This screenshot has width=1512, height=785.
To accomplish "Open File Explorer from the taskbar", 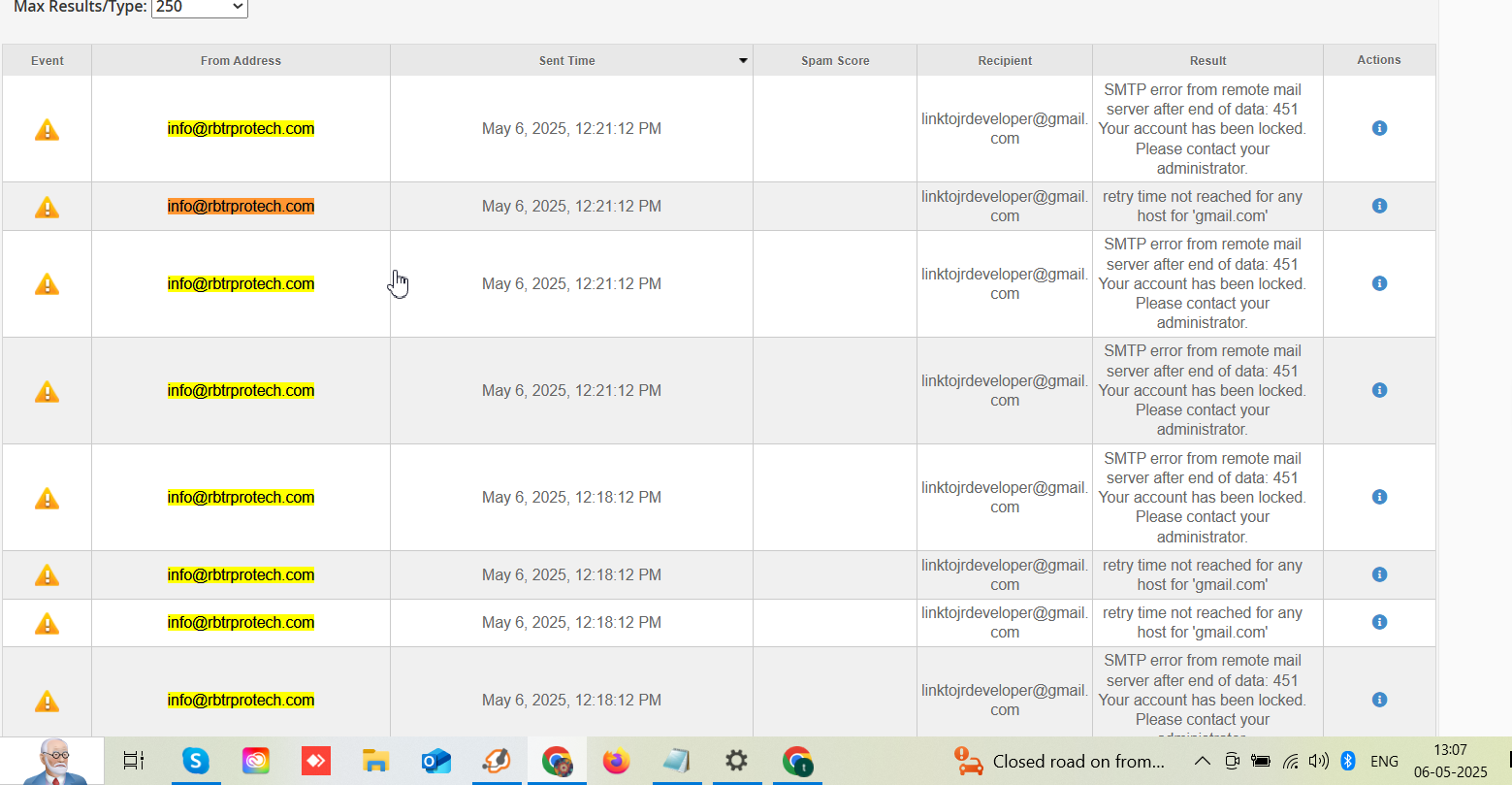I will 375,762.
